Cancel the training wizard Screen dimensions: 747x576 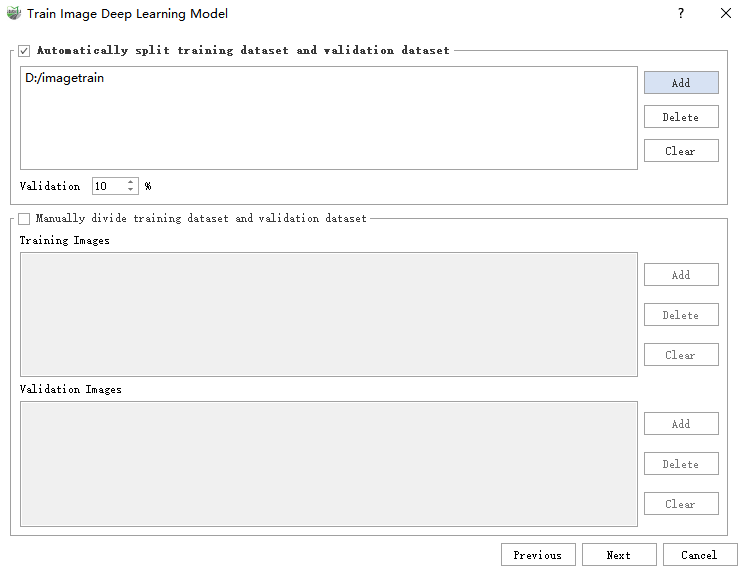click(699, 555)
